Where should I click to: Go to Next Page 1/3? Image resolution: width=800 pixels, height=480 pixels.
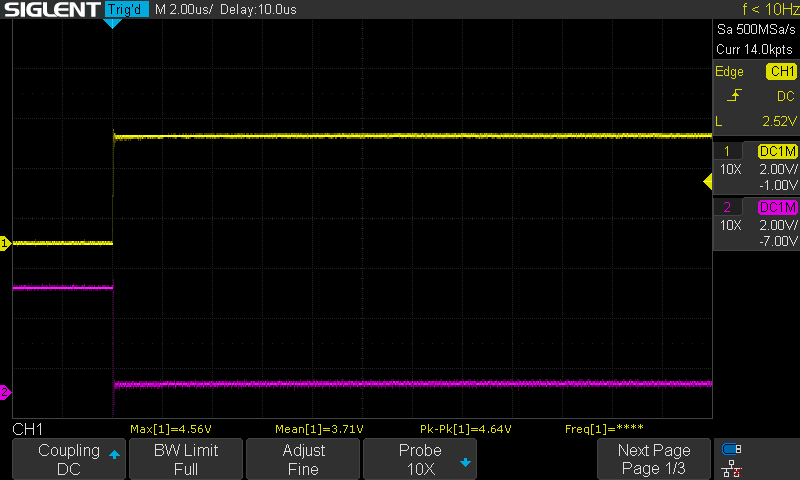point(654,459)
